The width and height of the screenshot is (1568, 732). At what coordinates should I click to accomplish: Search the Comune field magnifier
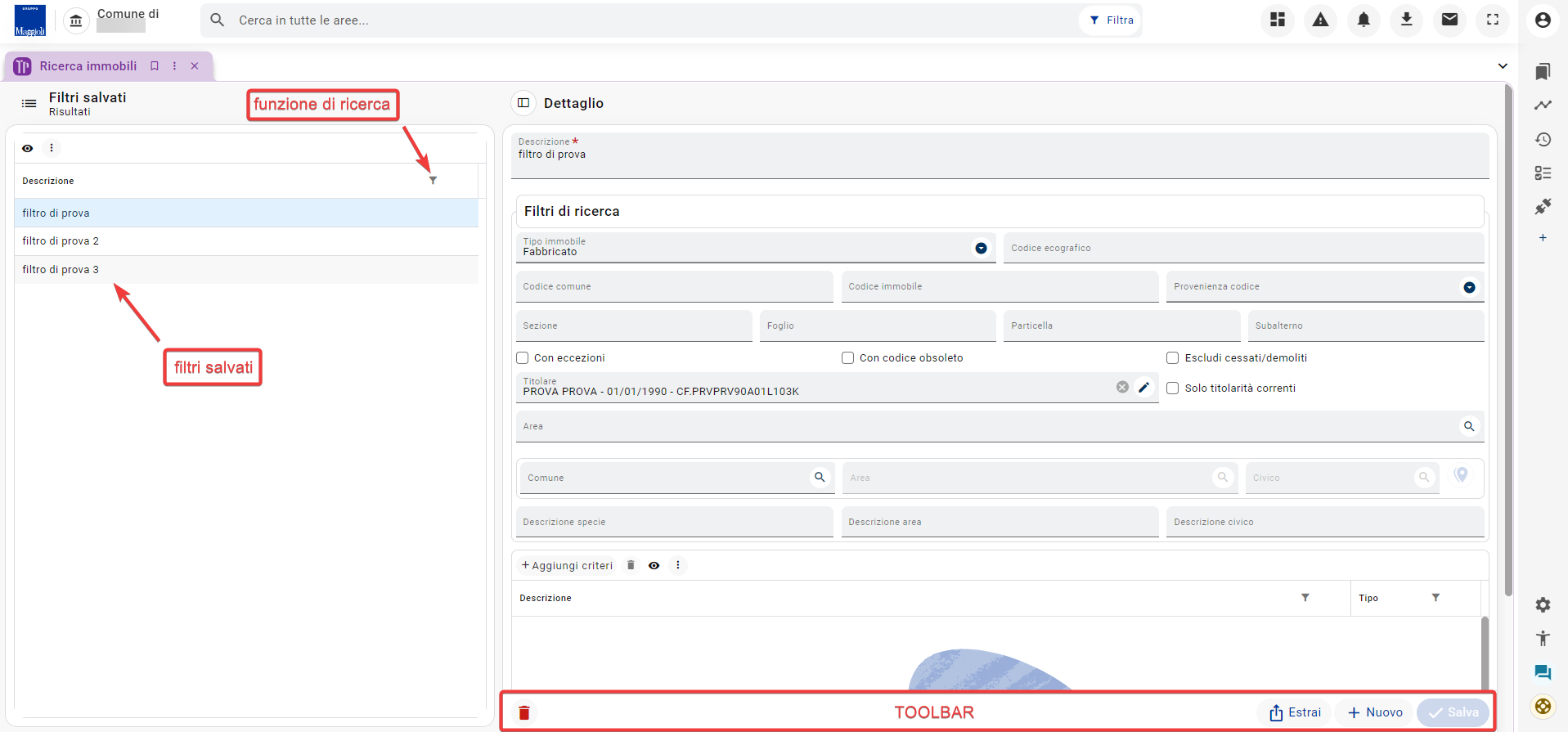[x=820, y=477]
